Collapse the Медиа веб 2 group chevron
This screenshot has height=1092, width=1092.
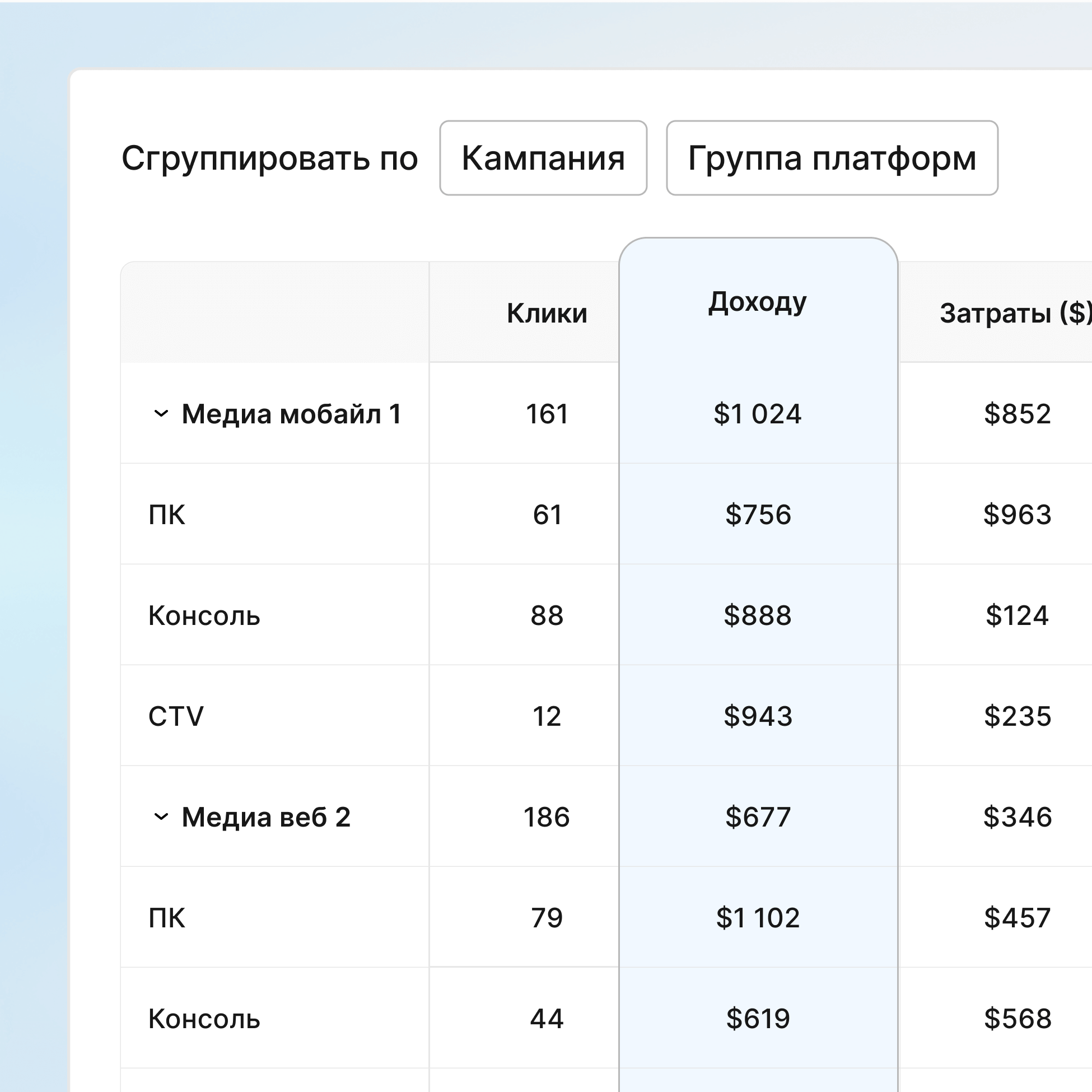161,816
